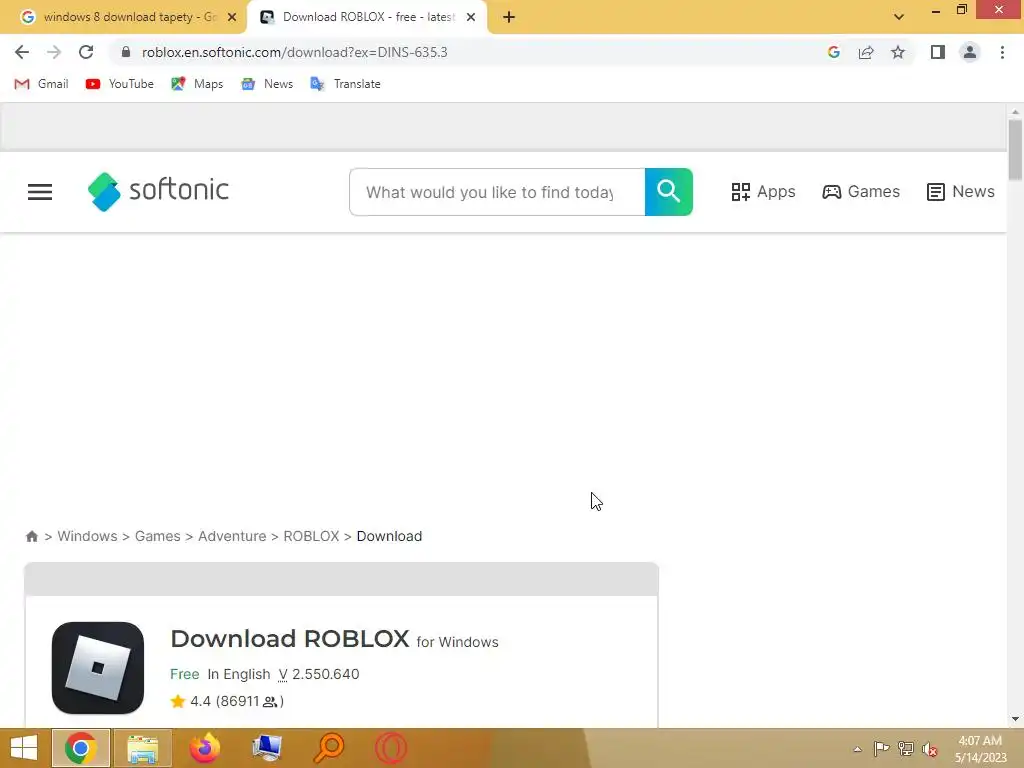The image size is (1024, 768).
Task: Launch Firefox from the taskbar
Action: (204, 748)
